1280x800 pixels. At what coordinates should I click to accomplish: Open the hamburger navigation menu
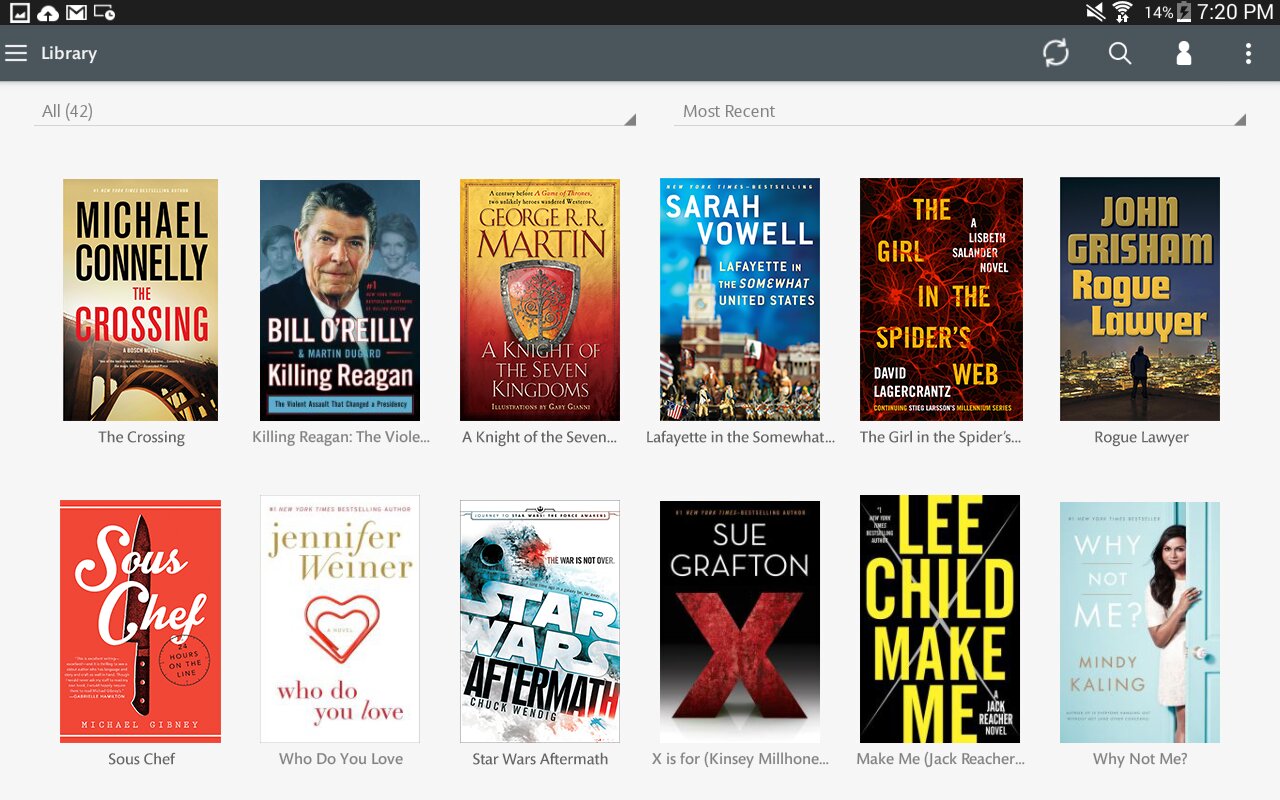(x=16, y=53)
